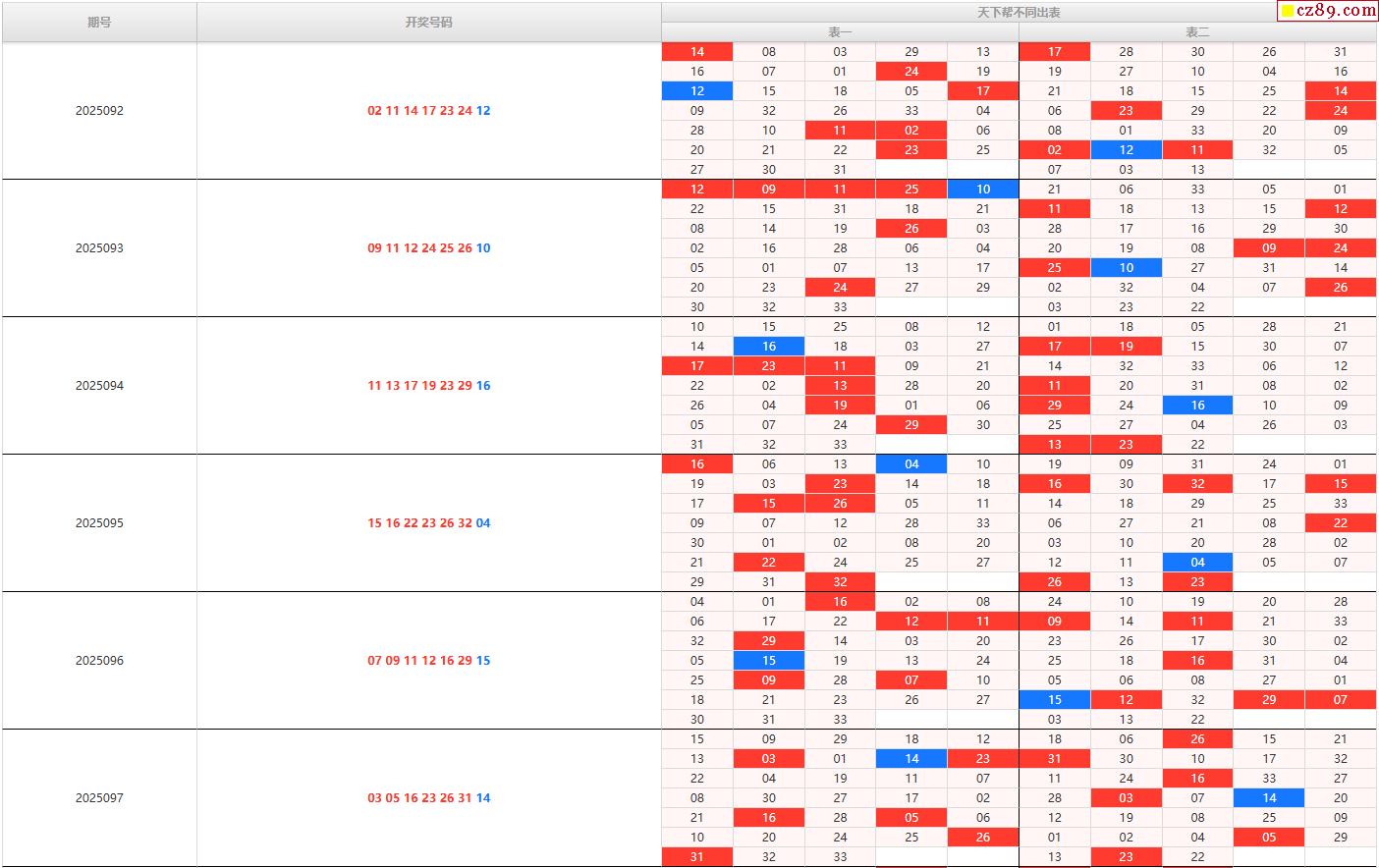
Task: Click the 期号 column header
Action: point(99,22)
